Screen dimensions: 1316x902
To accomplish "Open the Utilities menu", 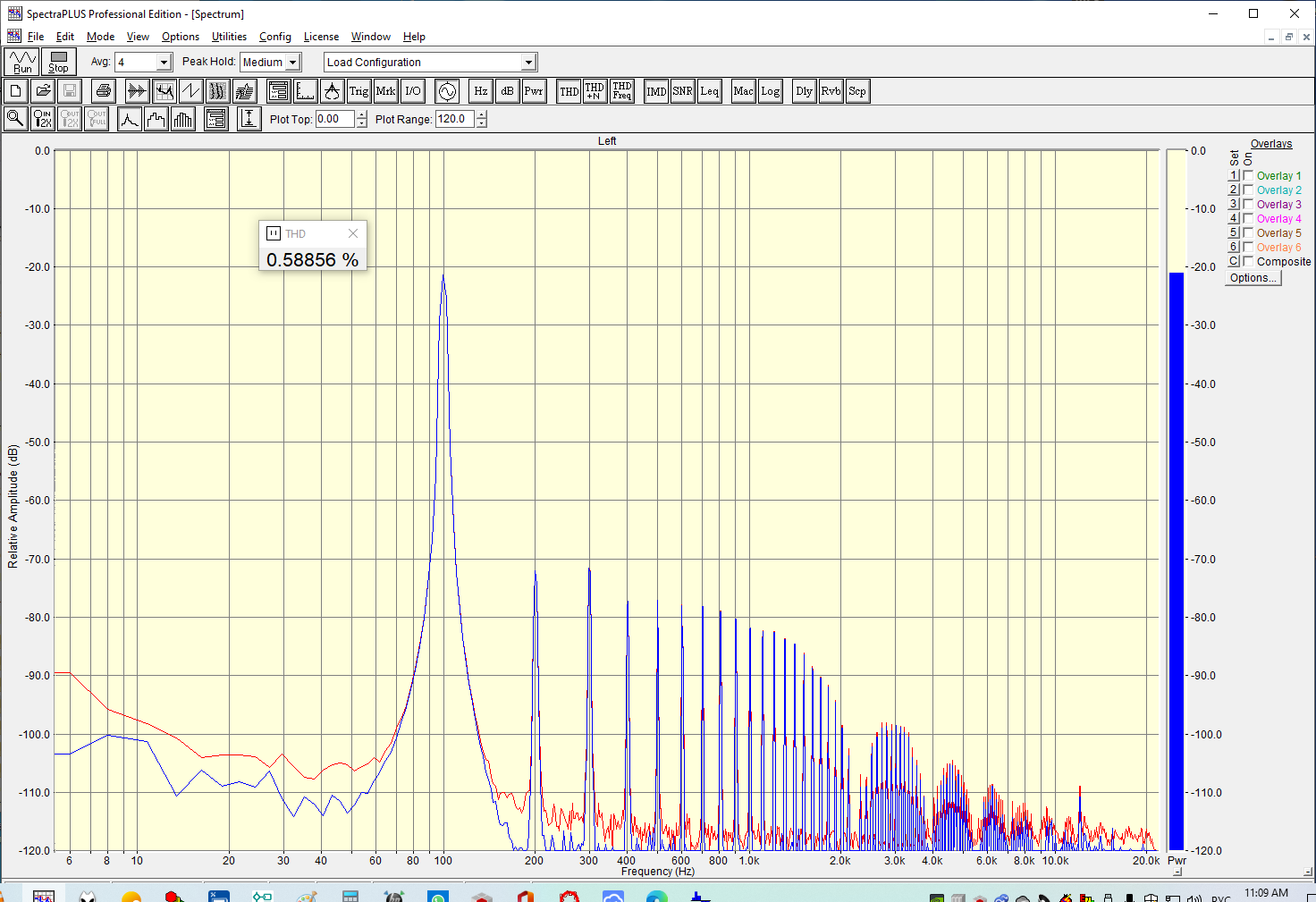I will click(x=229, y=37).
